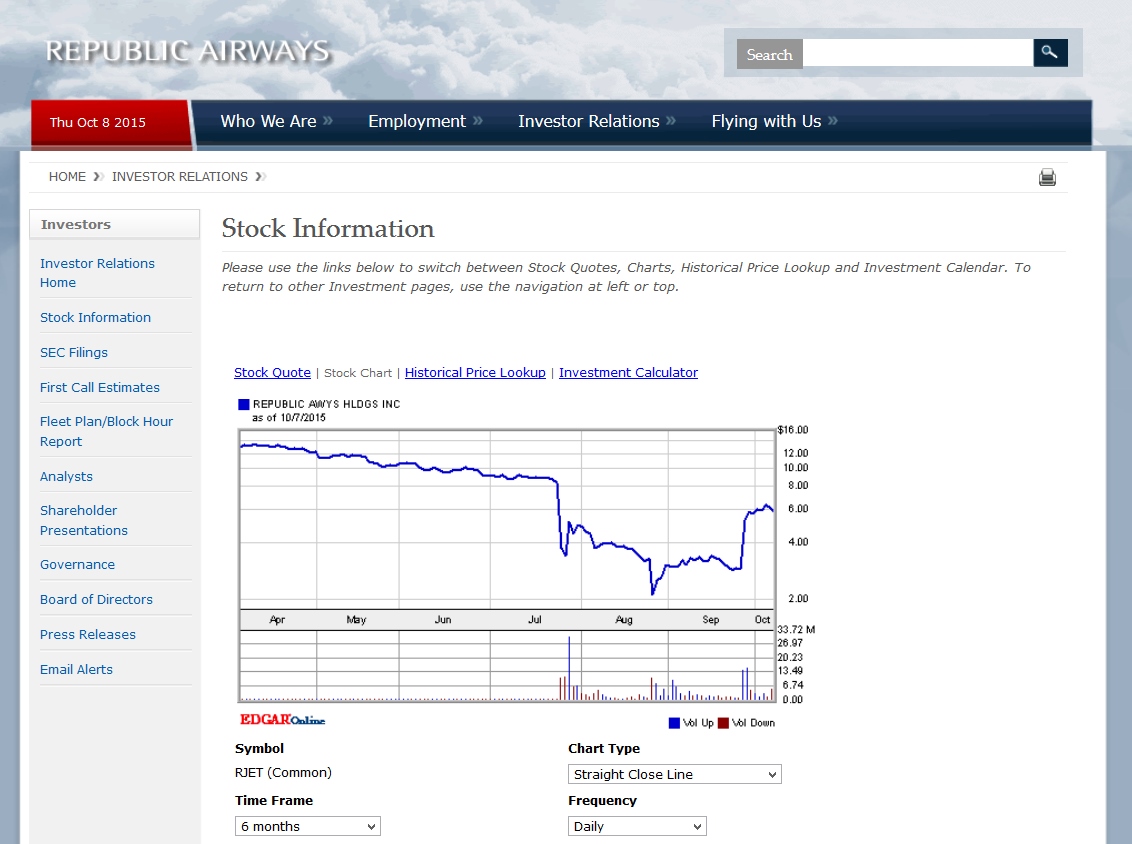The width and height of the screenshot is (1132, 844).
Task: Switch to Historical Price Lookup
Action: click(475, 372)
